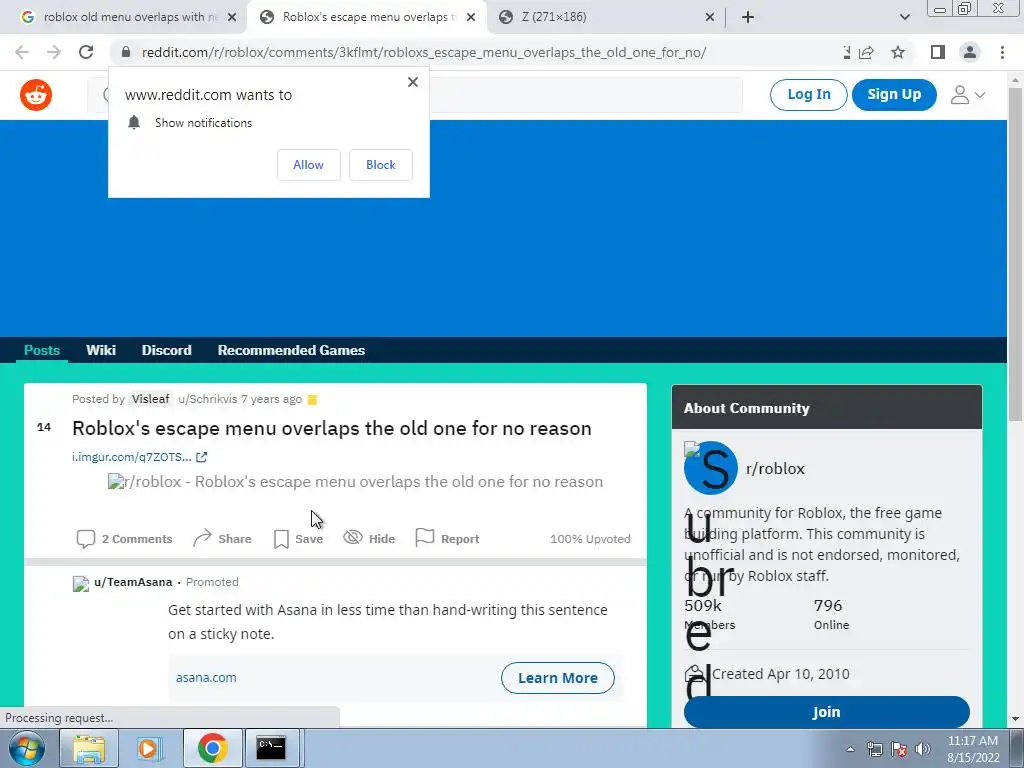1024x768 pixels.
Task: Click the volume speaker tray icon
Action: 923,749
